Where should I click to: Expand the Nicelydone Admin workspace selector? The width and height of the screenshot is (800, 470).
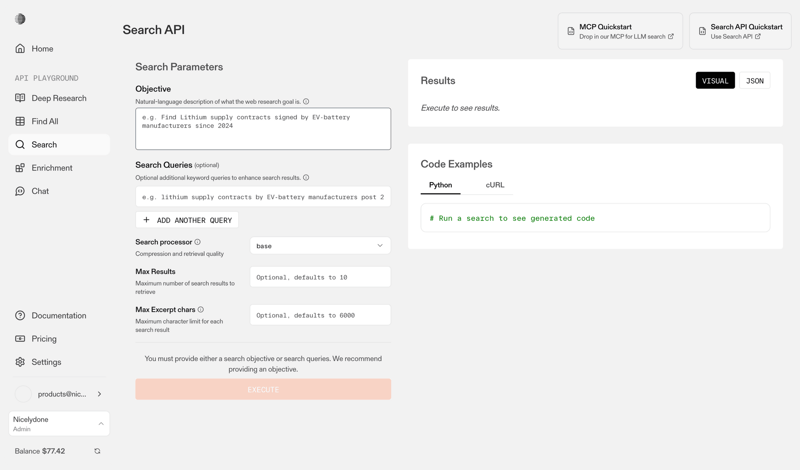pyautogui.click(x=59, y=424)
